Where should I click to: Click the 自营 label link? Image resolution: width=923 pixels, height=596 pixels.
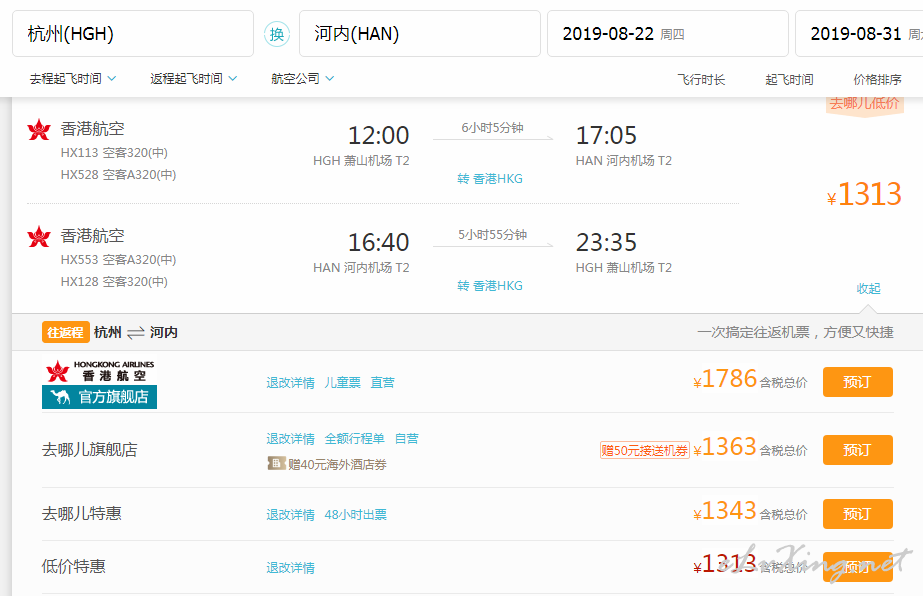click(407, 439)
